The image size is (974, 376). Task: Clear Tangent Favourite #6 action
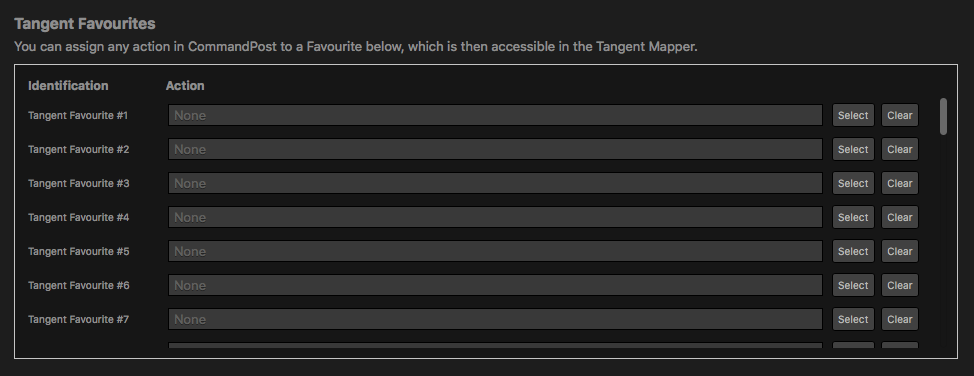point(899,285)
